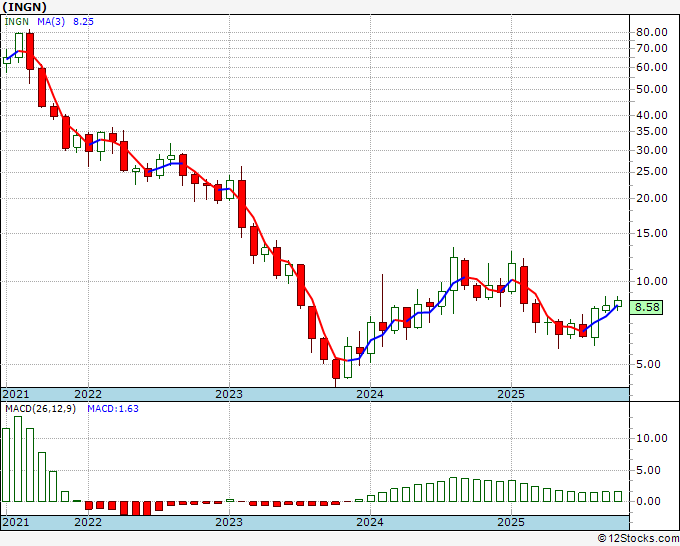The width and height of the screenshot is (680, 546).
Task: Click the 30.00 price axis label
Action: click(x=652, y=150)
